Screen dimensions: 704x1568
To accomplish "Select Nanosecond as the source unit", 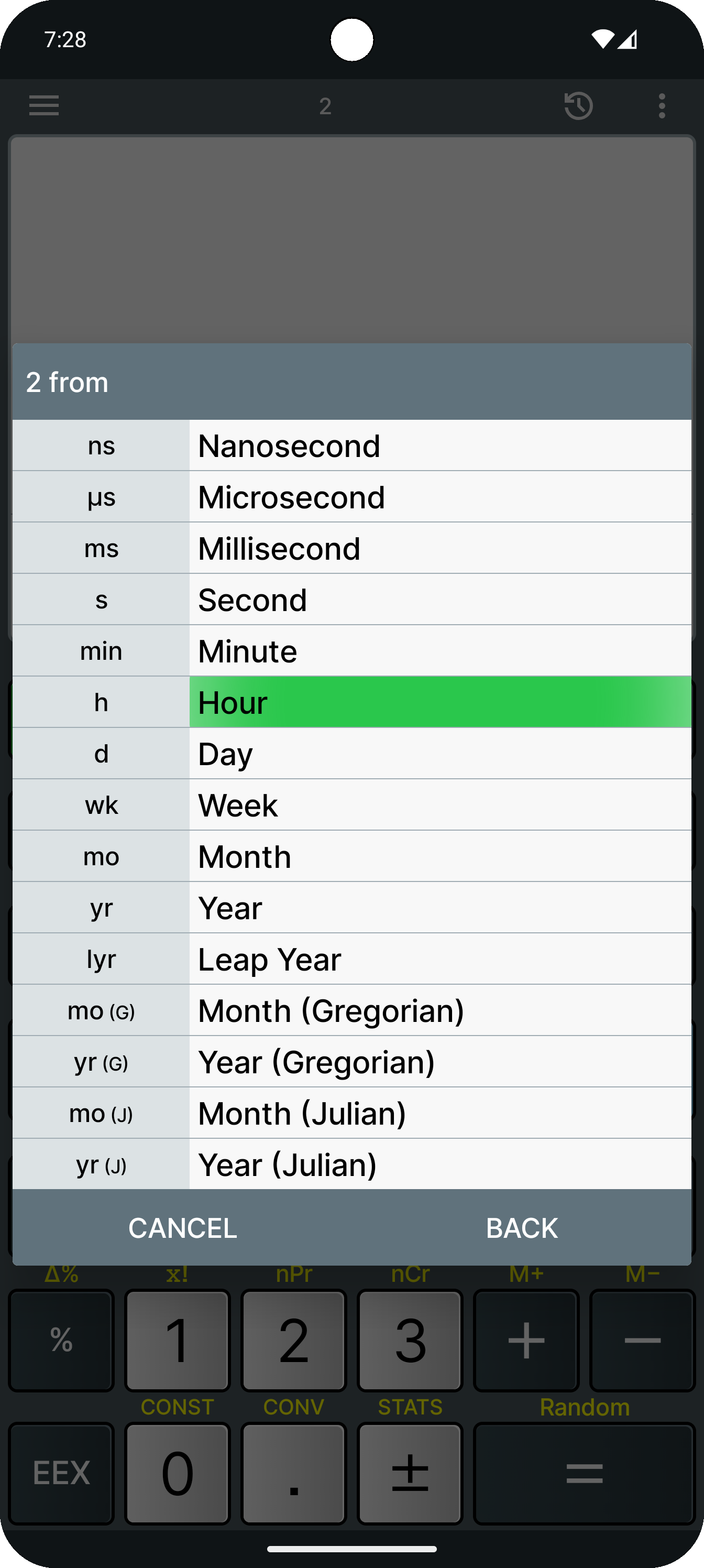I will click(439, 445).
